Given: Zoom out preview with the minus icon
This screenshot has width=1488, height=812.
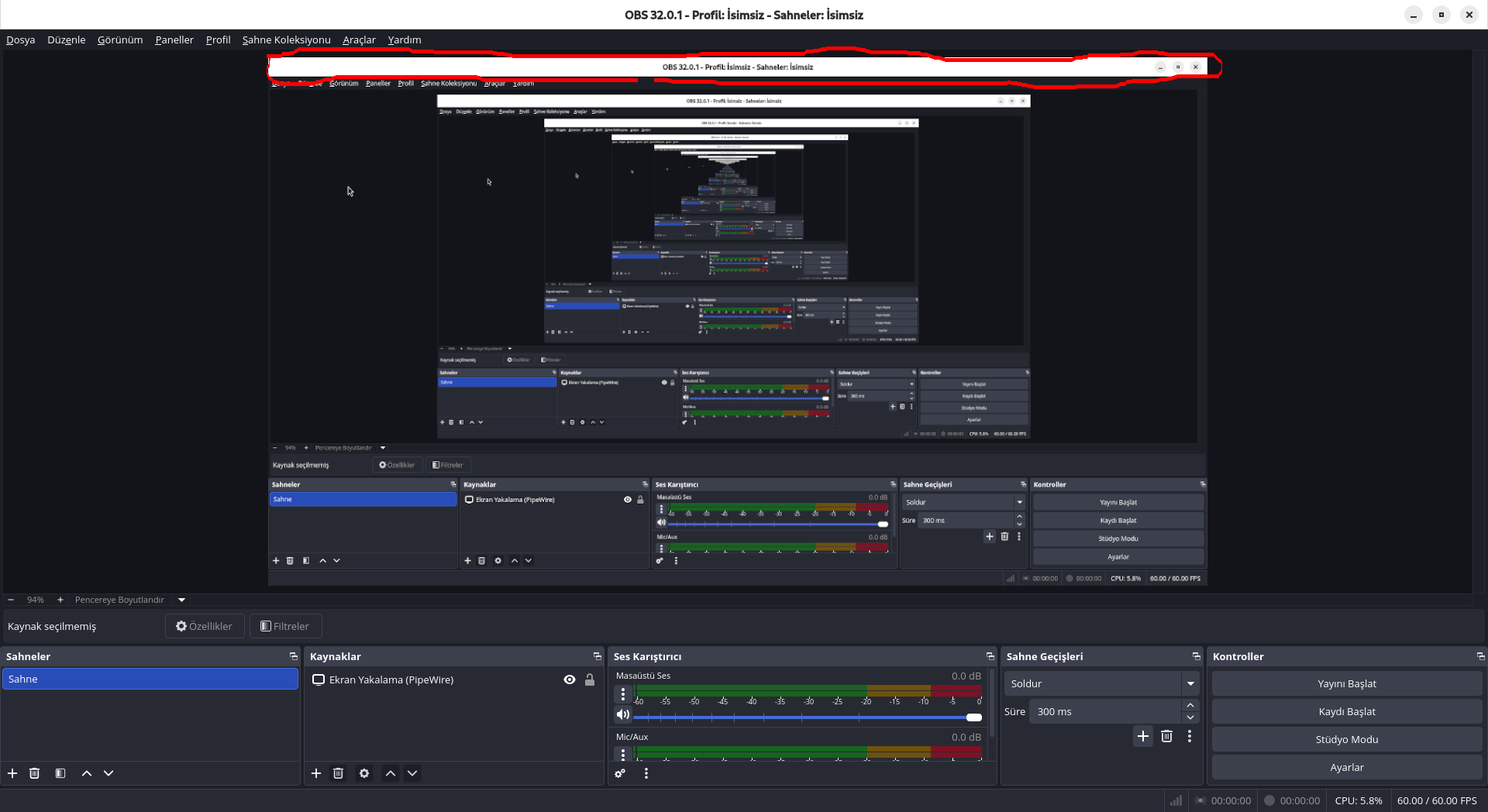Looking at the screenshot, I should (x=11, y=600).
